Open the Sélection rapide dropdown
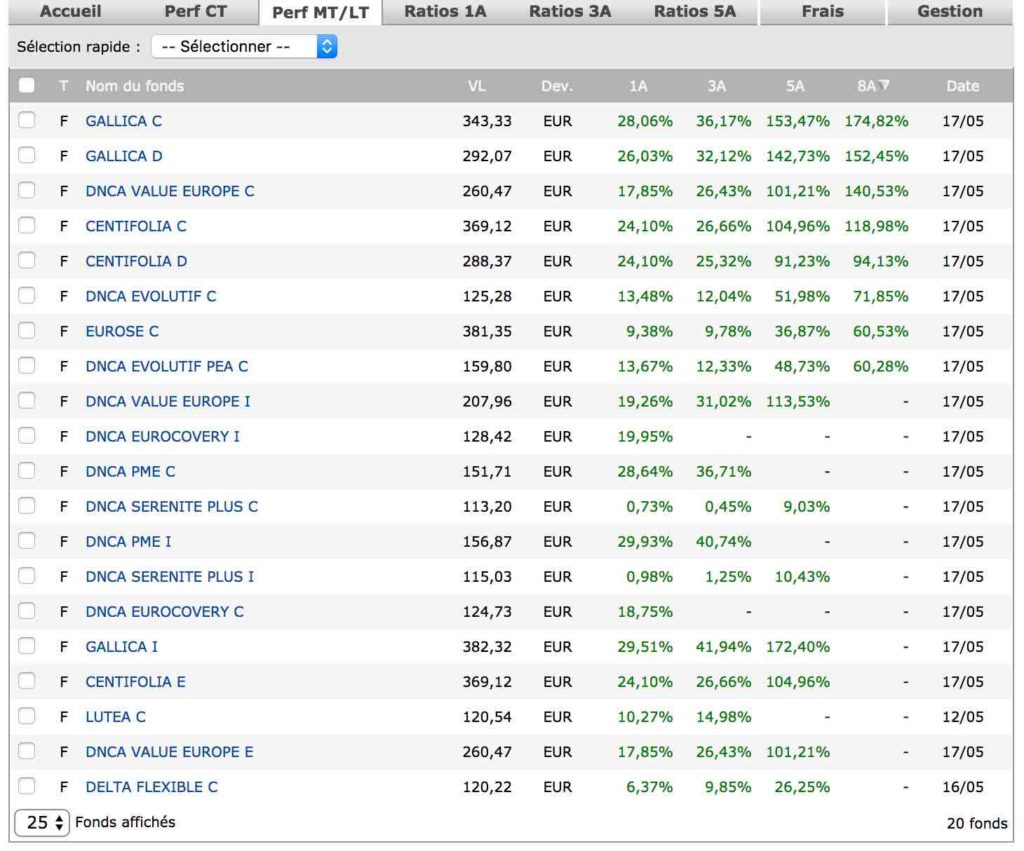Image resolution: width=1024 pixels, height=851 pixels. click(x=244, y=46)
